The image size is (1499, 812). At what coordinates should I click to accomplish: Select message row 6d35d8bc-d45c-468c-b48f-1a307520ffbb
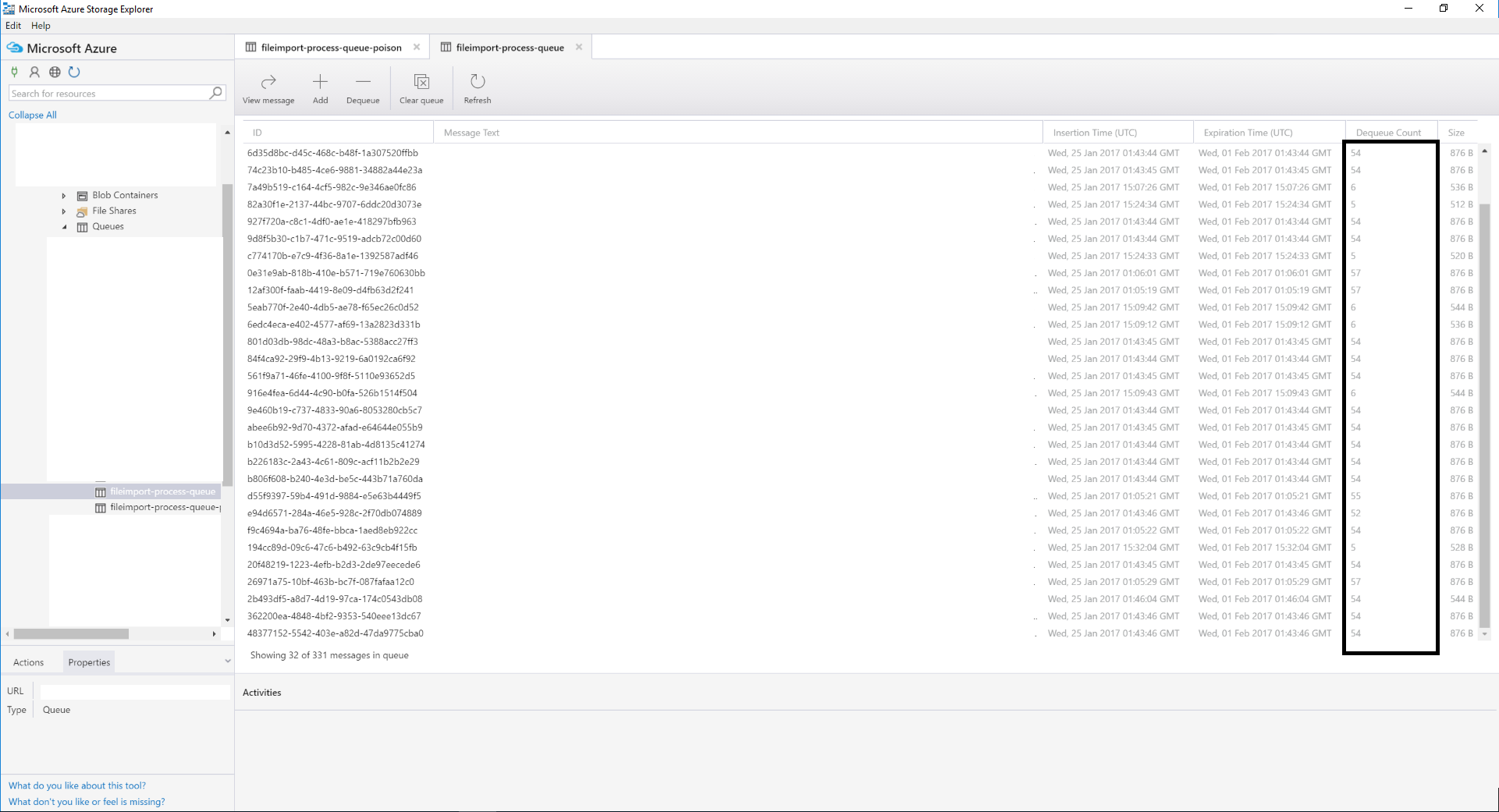pos(860,153)
